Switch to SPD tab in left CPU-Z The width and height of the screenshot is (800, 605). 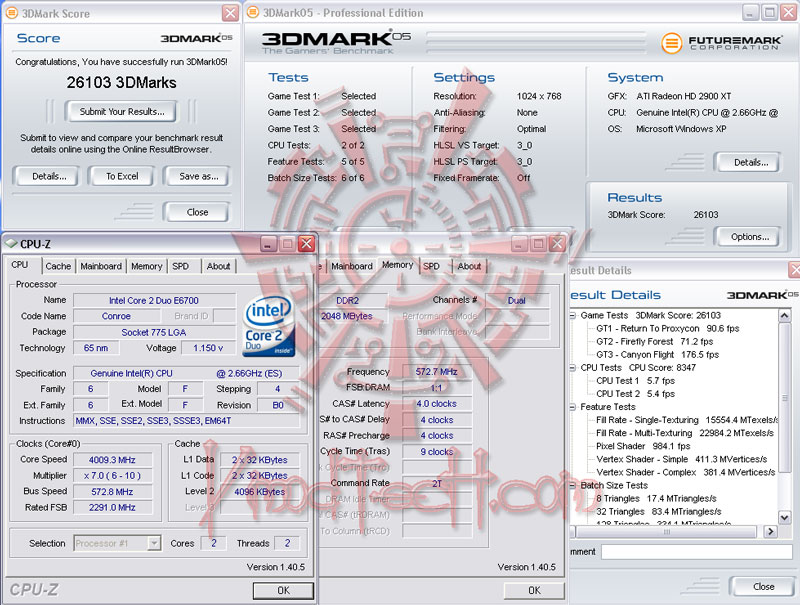pos(181,266)
